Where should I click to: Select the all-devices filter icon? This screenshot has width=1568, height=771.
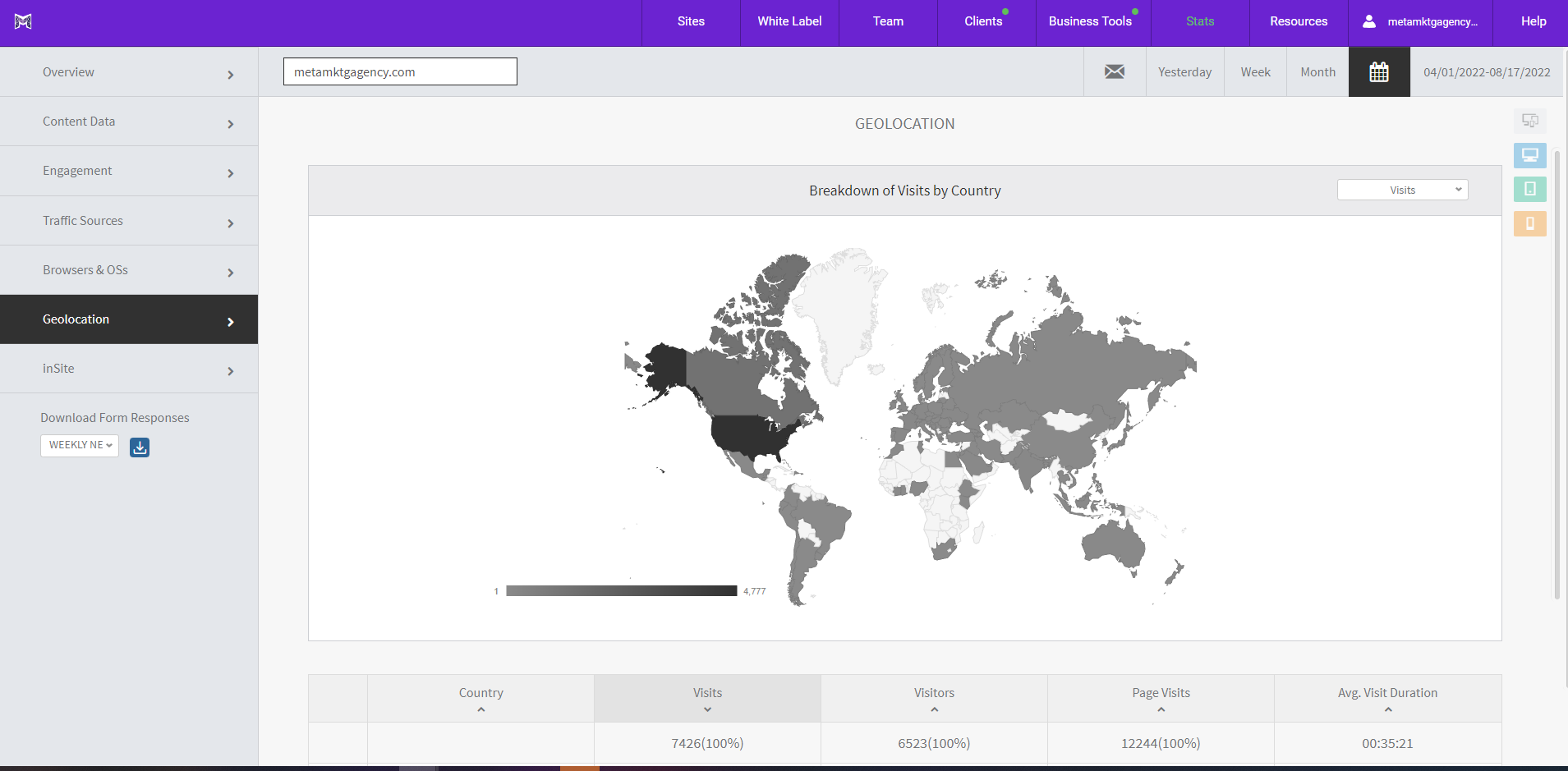[x=1530, y=121]
